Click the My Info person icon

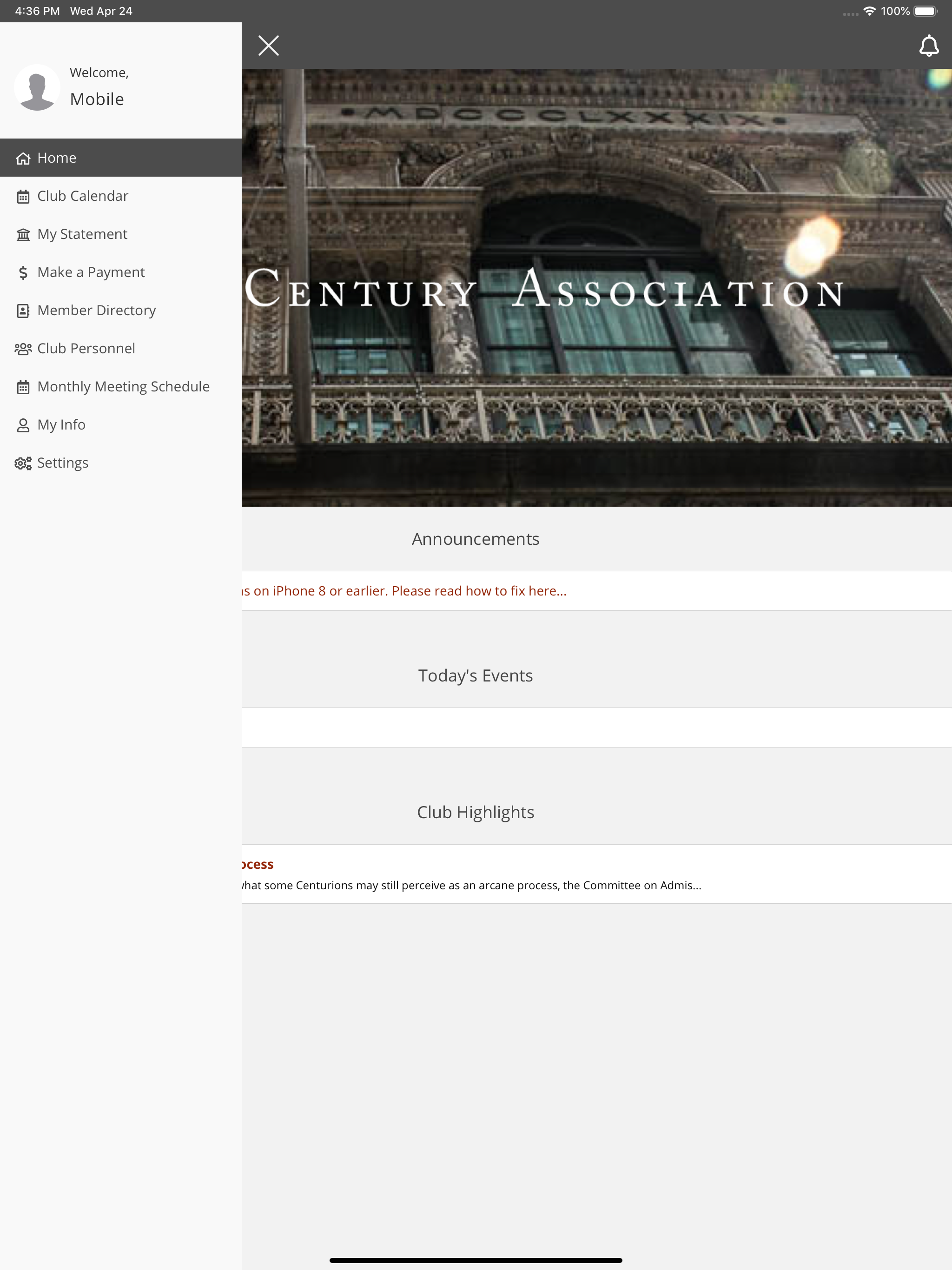(x=23, y=425)
